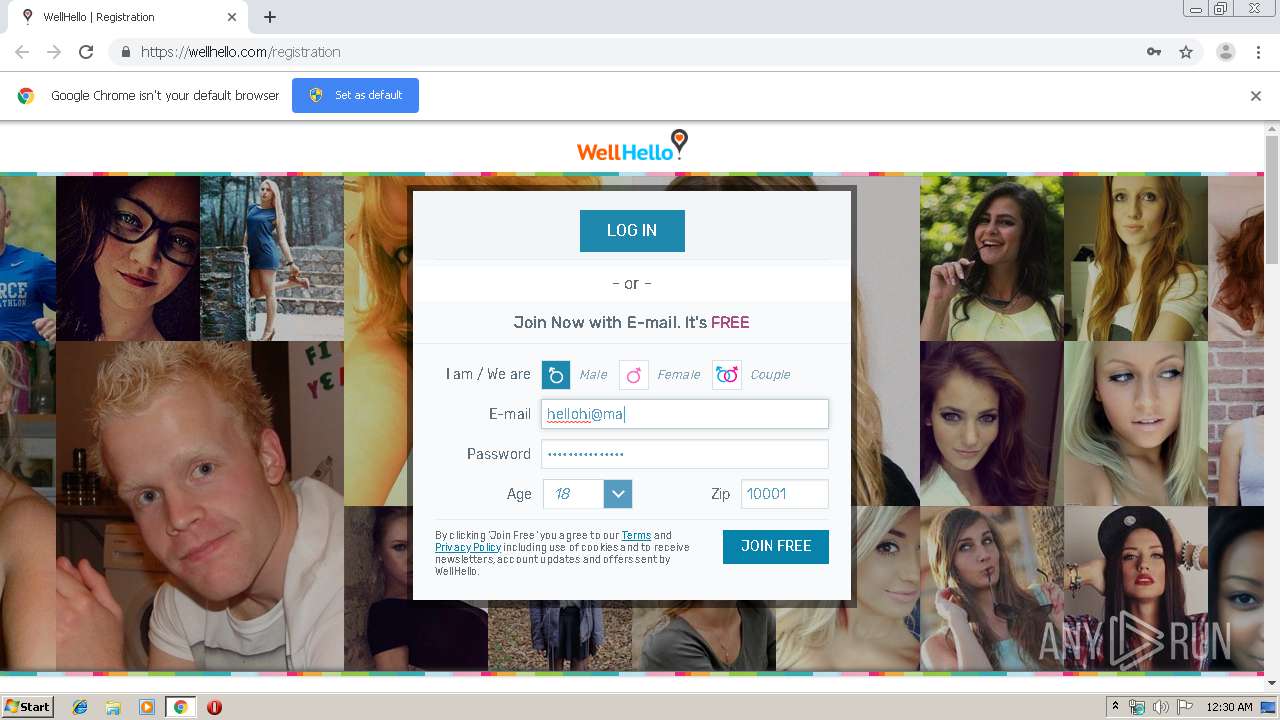Launch Internet Explorer from taskbar
Image resolution: width=1280 pixels, height=720 pixels.
[80, 707]
